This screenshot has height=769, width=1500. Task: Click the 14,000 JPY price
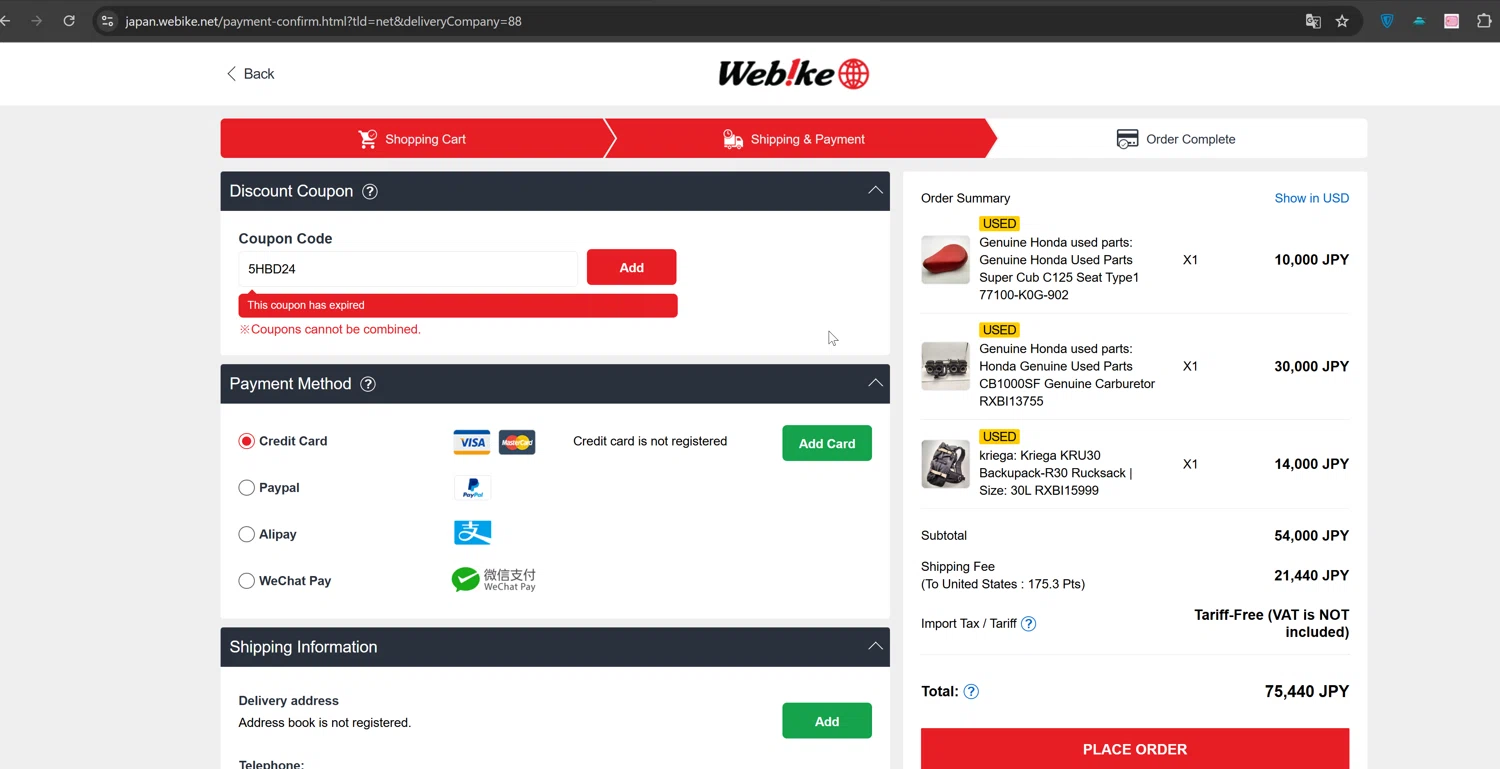1311,464
